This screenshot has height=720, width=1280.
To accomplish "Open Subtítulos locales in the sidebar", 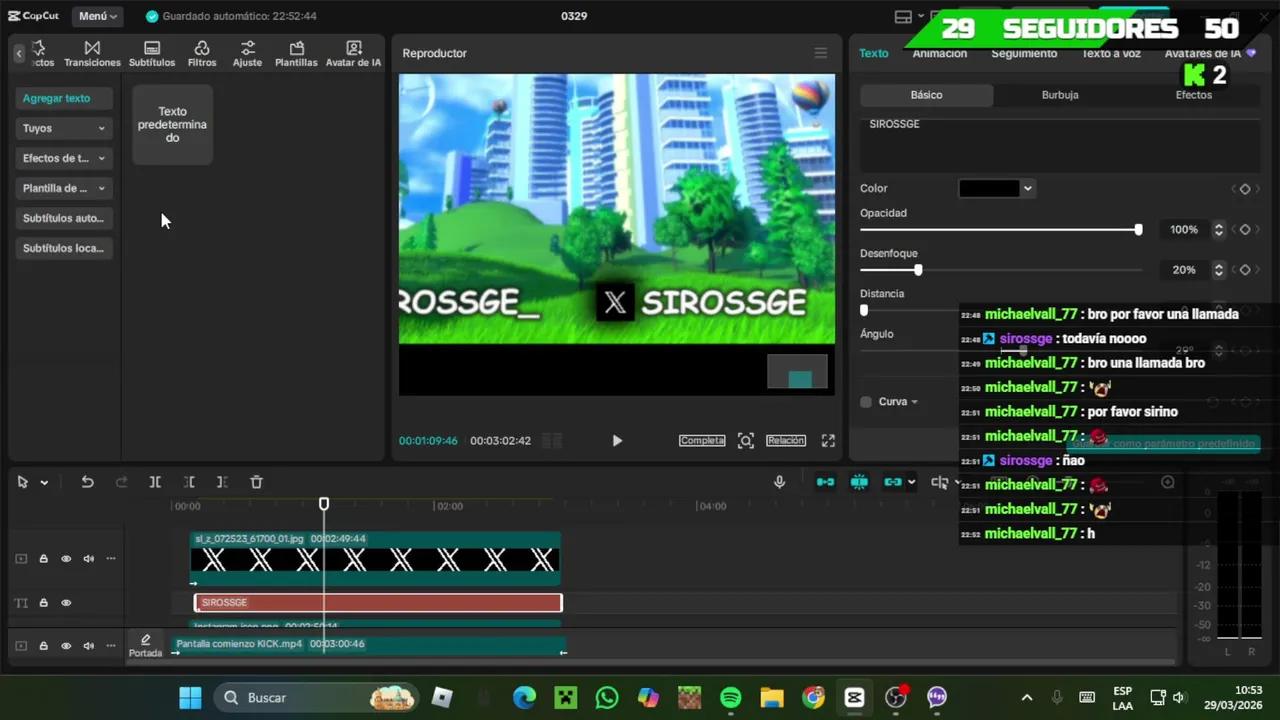I will point(63,248).
